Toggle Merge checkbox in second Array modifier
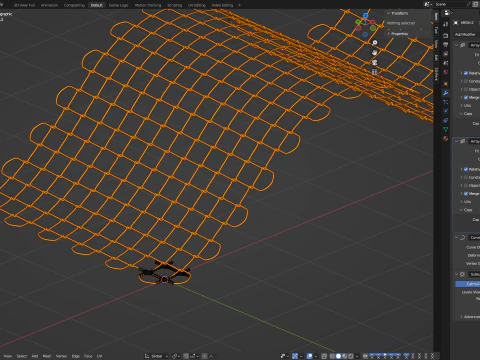Image resolution: width=480 pixels, height=360 pixels. click(x=466, y=194)
